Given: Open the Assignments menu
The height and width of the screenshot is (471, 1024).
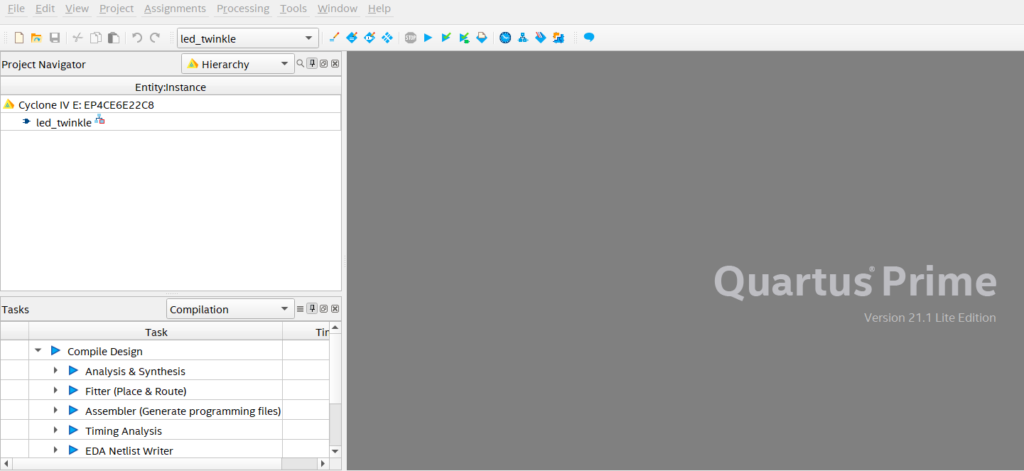Looking at the screenshot, I should coord(175,8).
